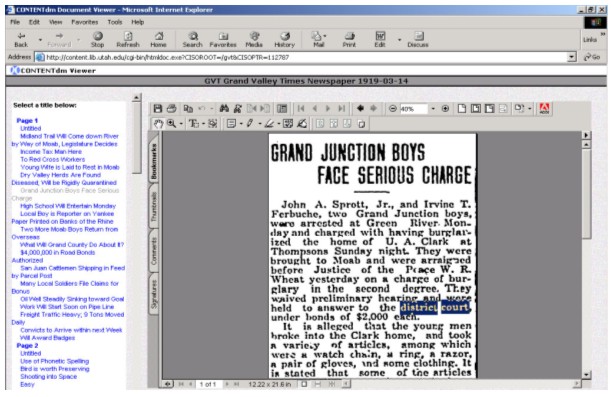Open IE Favorites toolbar button

pyautogui.click(x=223, y=40)
